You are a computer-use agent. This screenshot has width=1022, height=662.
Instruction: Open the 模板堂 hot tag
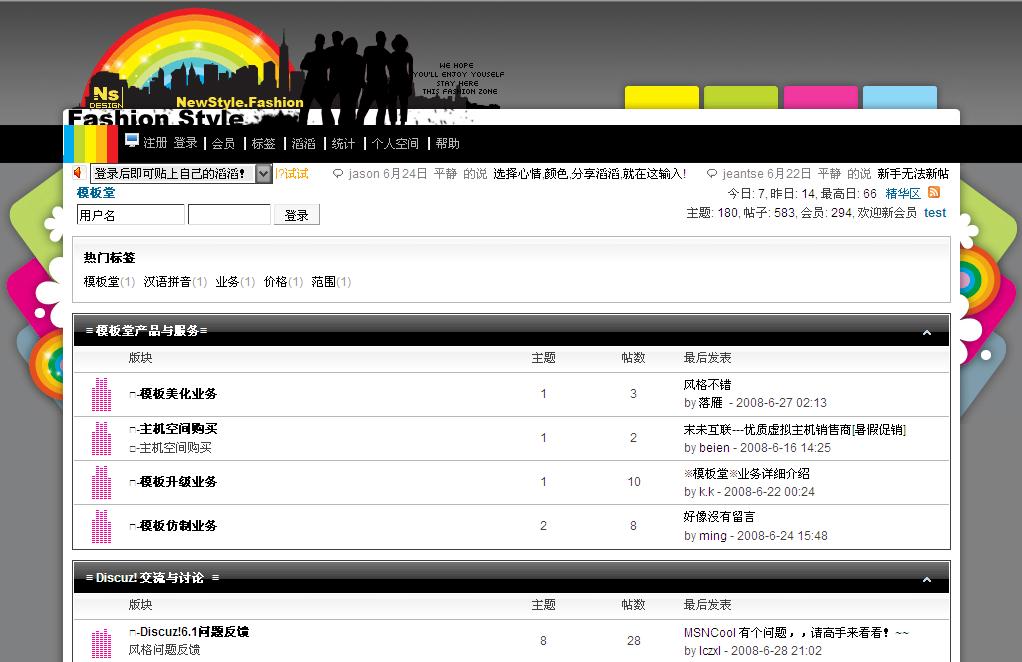pos(101,282)
